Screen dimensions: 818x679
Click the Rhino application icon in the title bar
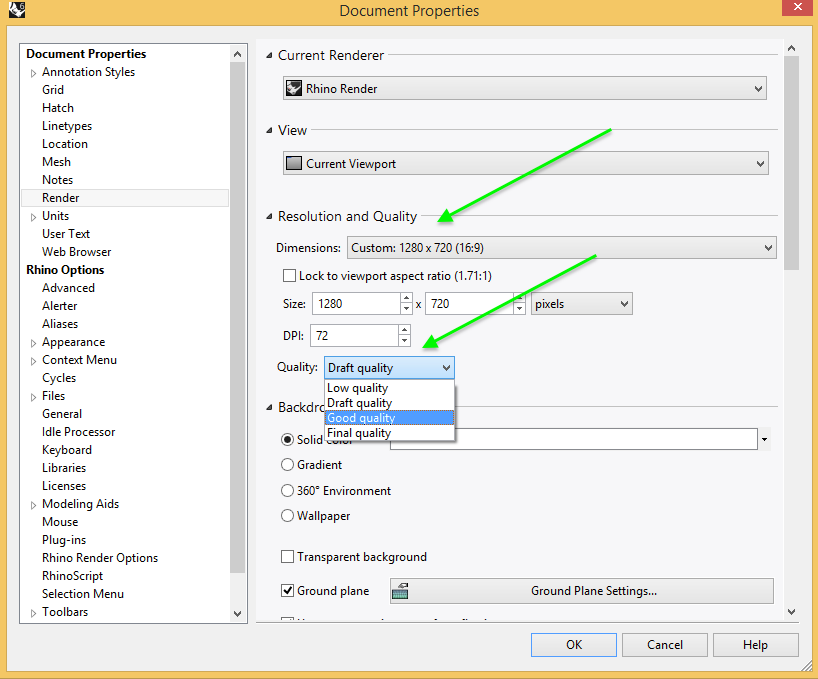point(14,8)
